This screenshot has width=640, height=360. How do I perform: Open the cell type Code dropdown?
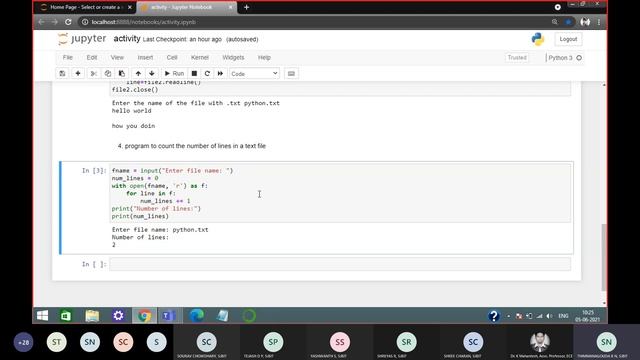(254, 73)
